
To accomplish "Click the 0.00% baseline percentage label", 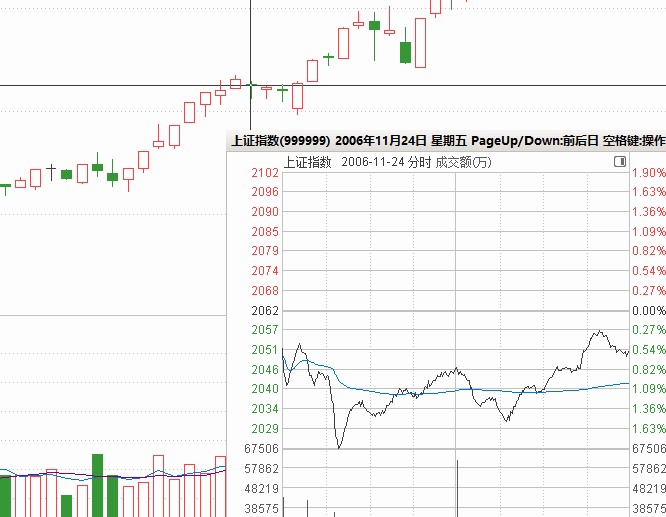I will (x=648, y=311).
